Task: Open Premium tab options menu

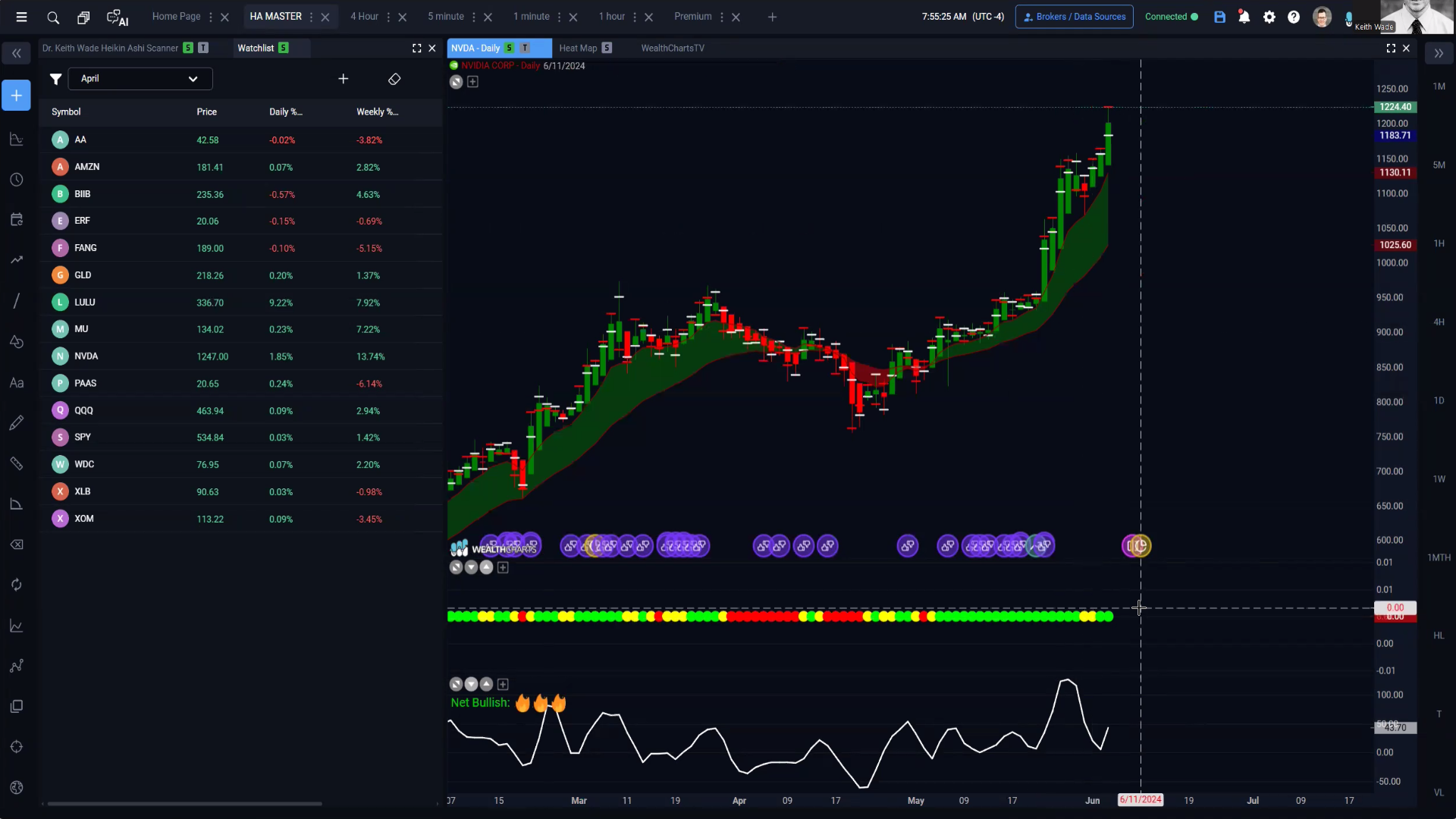Action: coord(721,17)
